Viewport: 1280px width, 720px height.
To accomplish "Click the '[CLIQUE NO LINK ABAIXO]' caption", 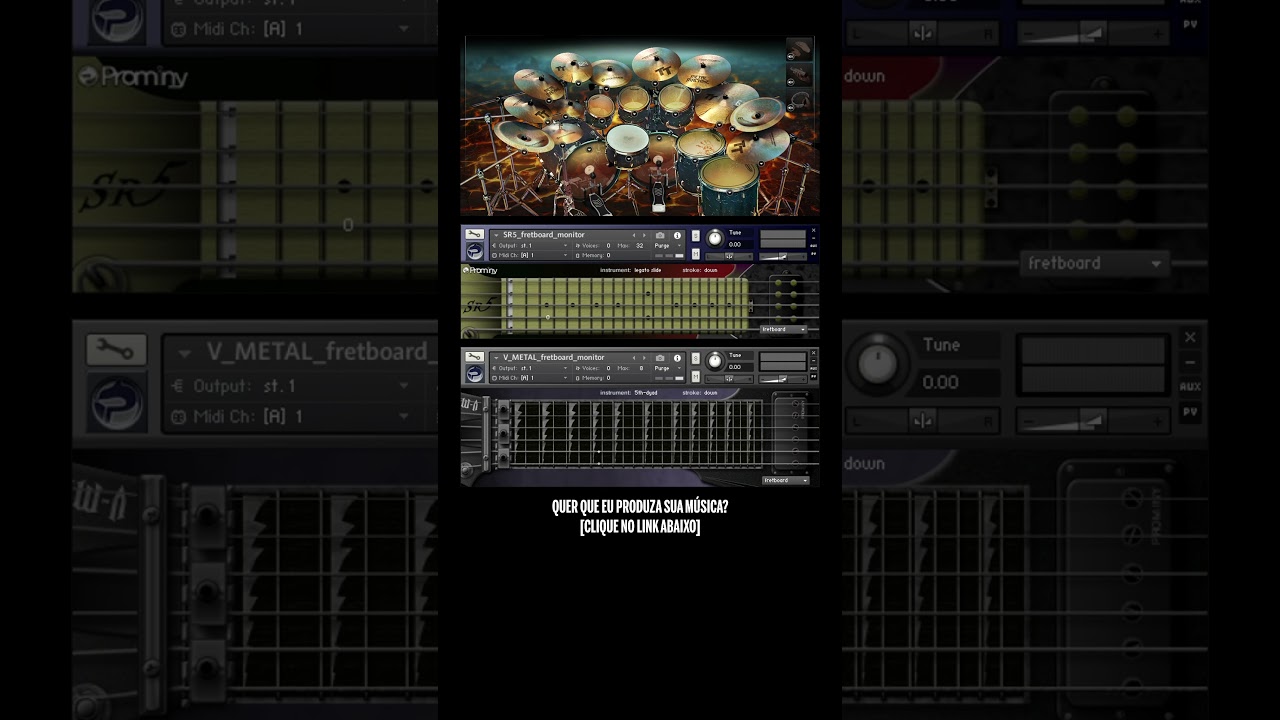I will (640, 527).
